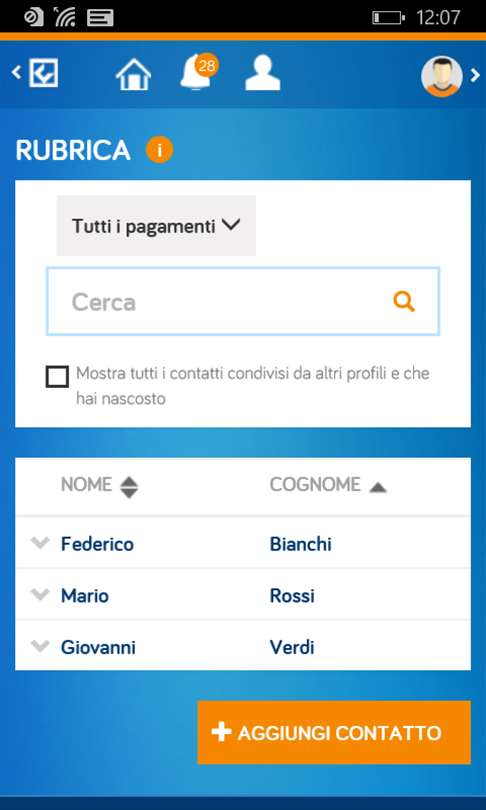This screenshot has width=486, height=810.
Task: Open notifications bell with 28 badge
Action: pos(198,71)
